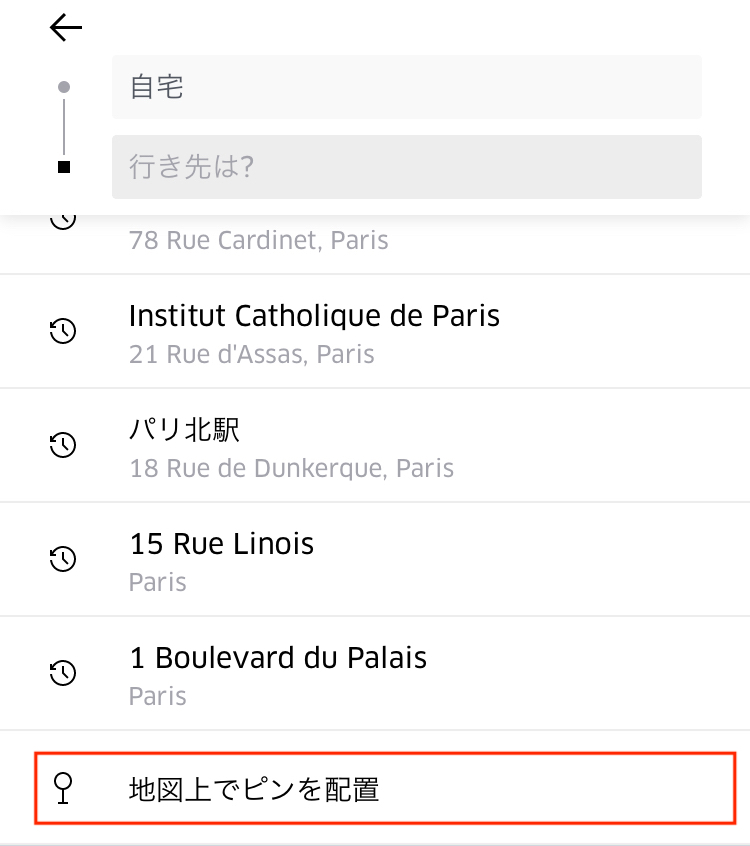Pick the 21 Rue d'Assas, Paris subtitle
The height and width of the screenshot is (846, 750).
pos(251,354)
